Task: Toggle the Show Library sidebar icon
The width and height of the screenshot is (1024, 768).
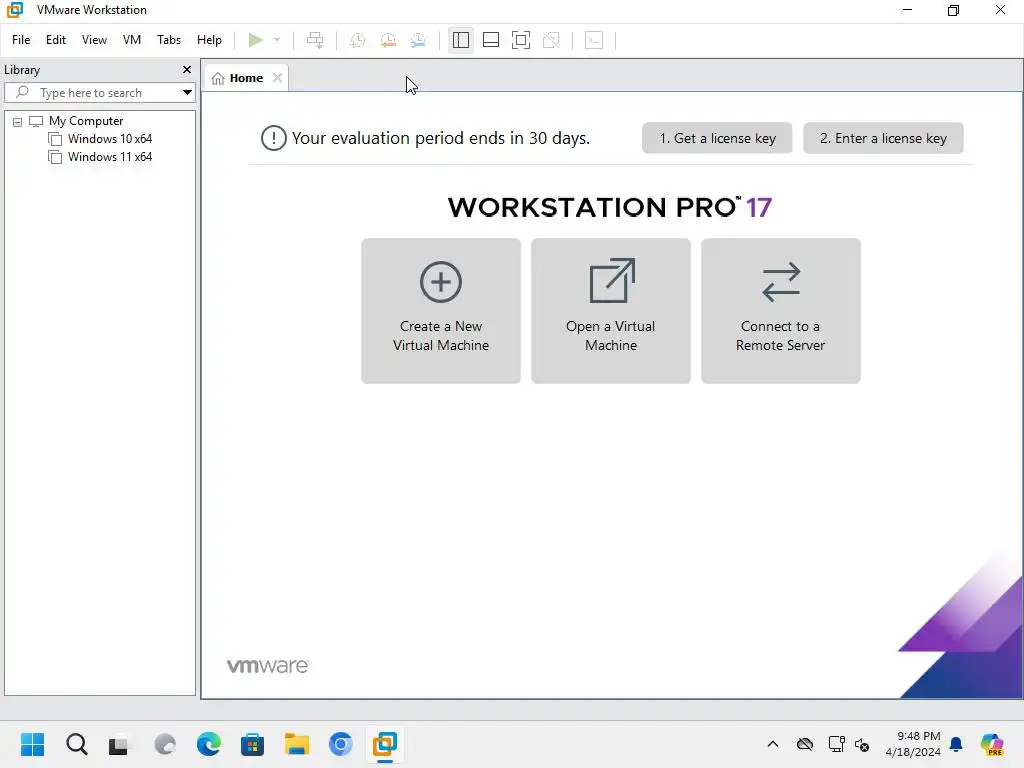Action: pos(460,40)
